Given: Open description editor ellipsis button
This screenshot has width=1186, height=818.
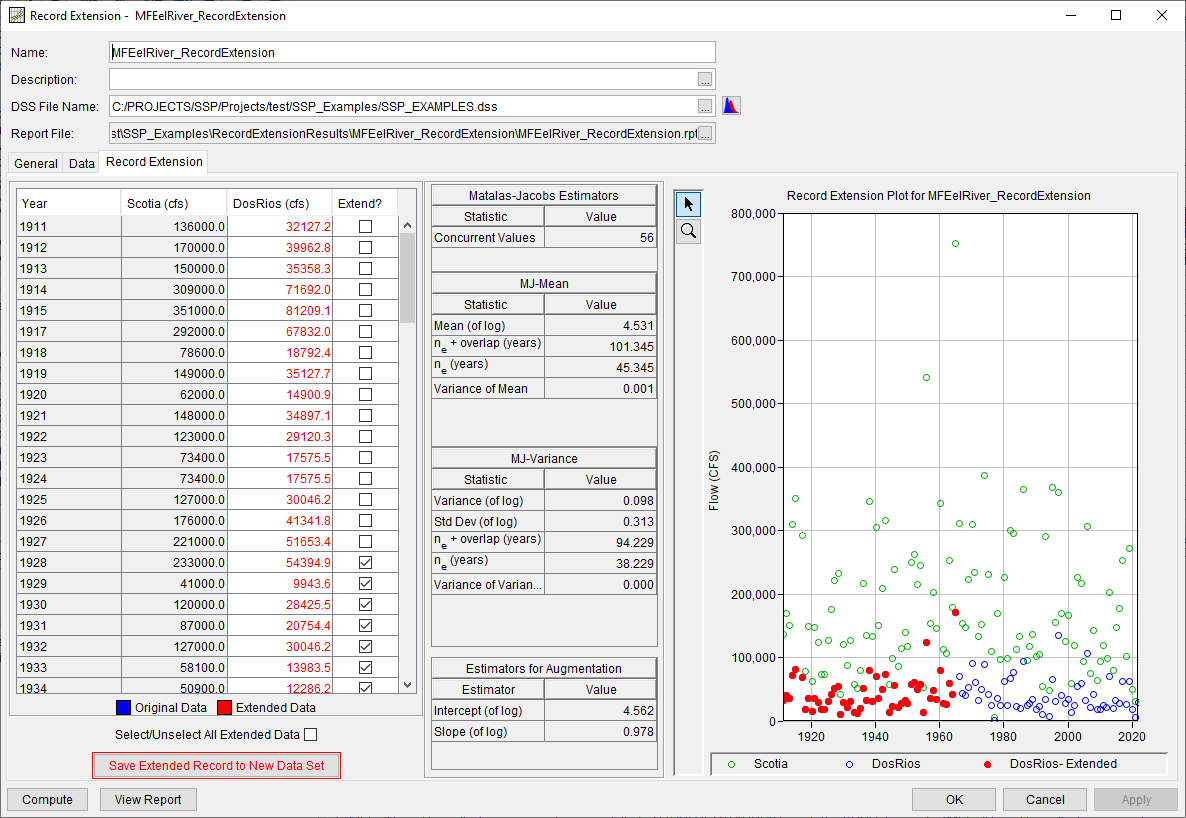Looking at the screenshot, I should tap(705, 79).
